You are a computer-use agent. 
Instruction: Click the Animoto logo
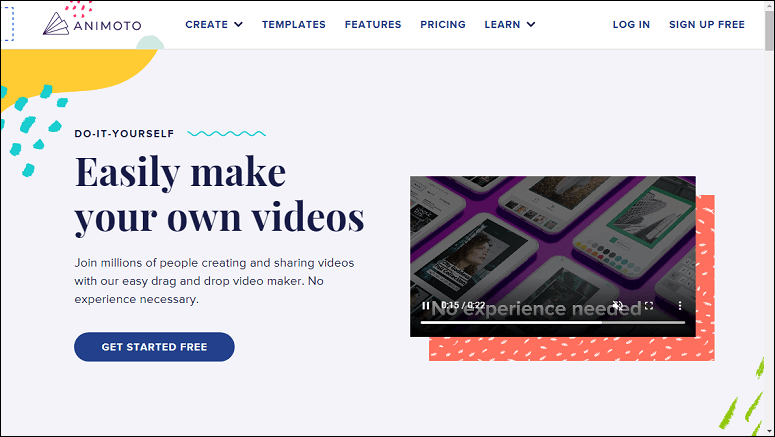[92, 24]
